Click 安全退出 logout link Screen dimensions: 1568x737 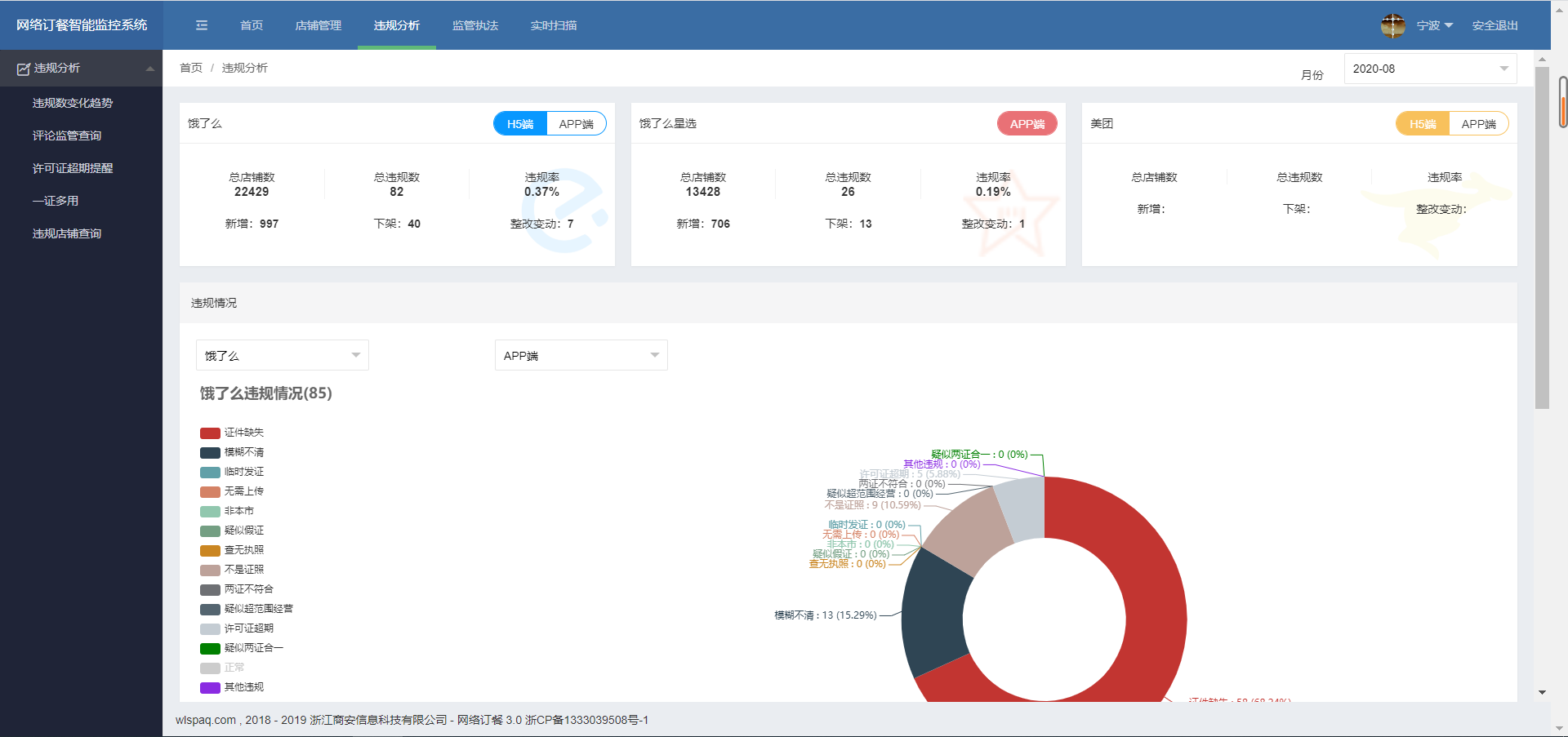tap(1495, 25)
